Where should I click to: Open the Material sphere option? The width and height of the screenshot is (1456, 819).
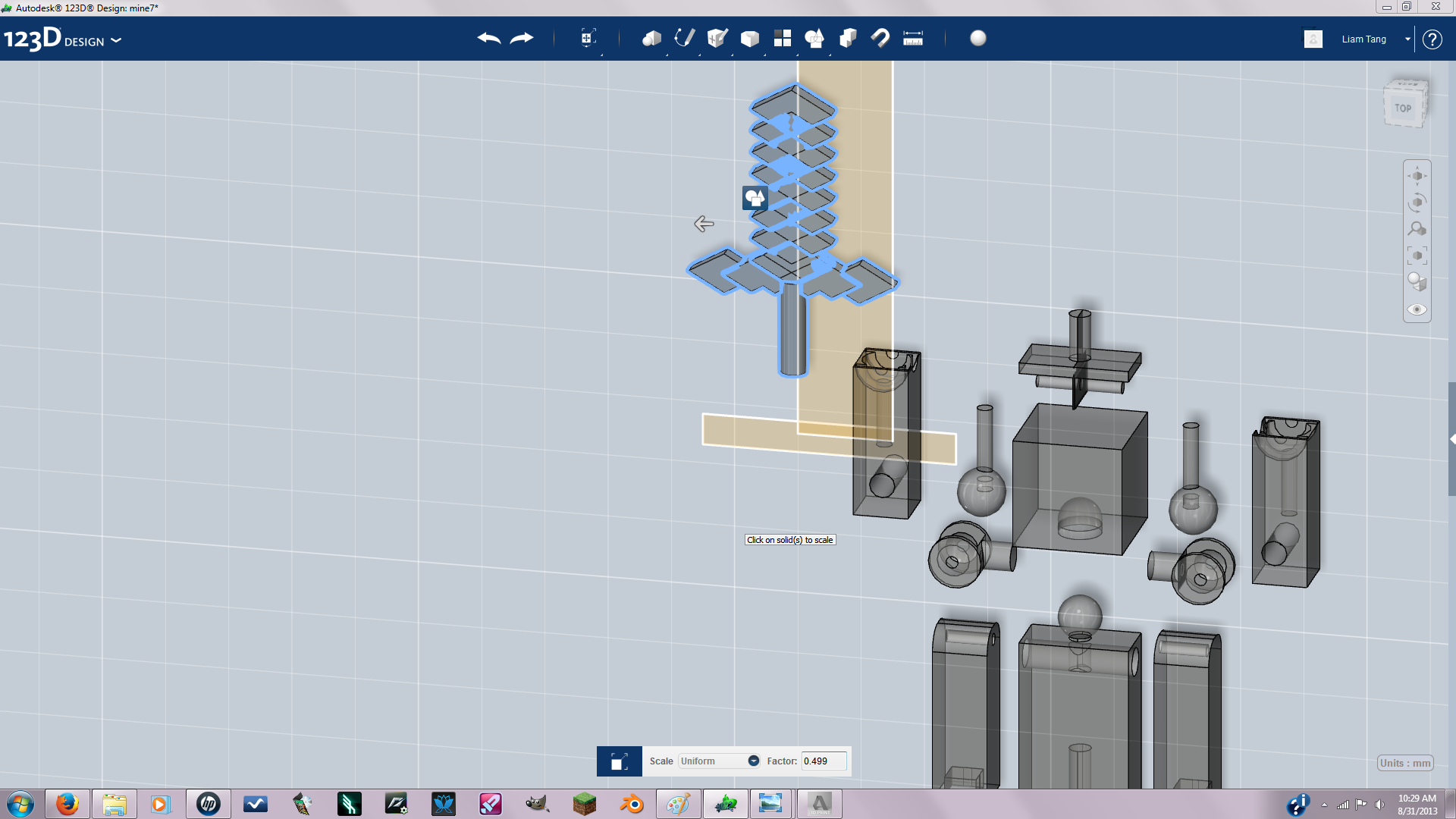(x=978, y=38)
